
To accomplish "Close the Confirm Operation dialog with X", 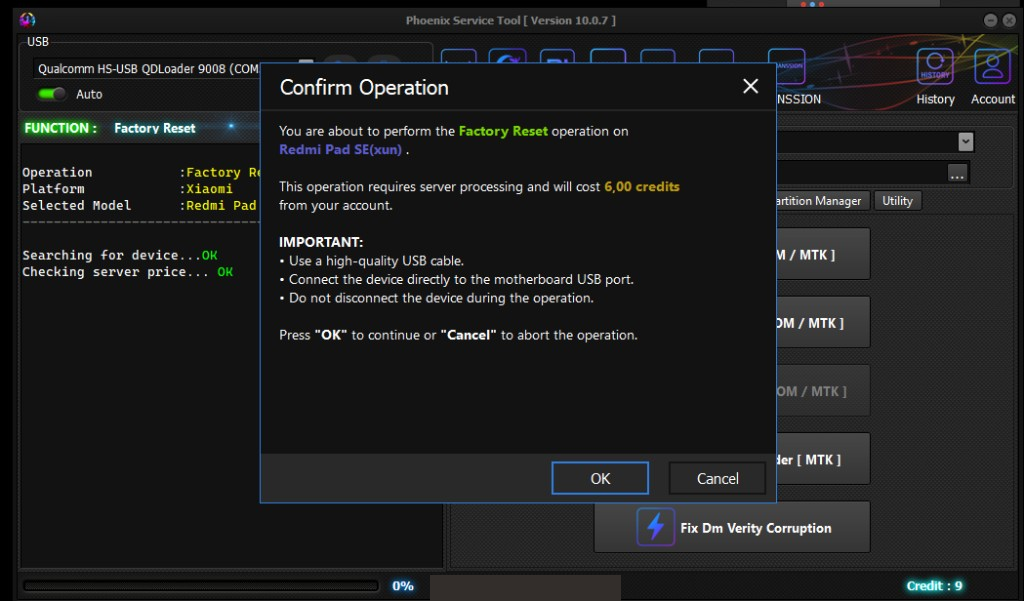I will pyautogui.click(x=750, y=86).
